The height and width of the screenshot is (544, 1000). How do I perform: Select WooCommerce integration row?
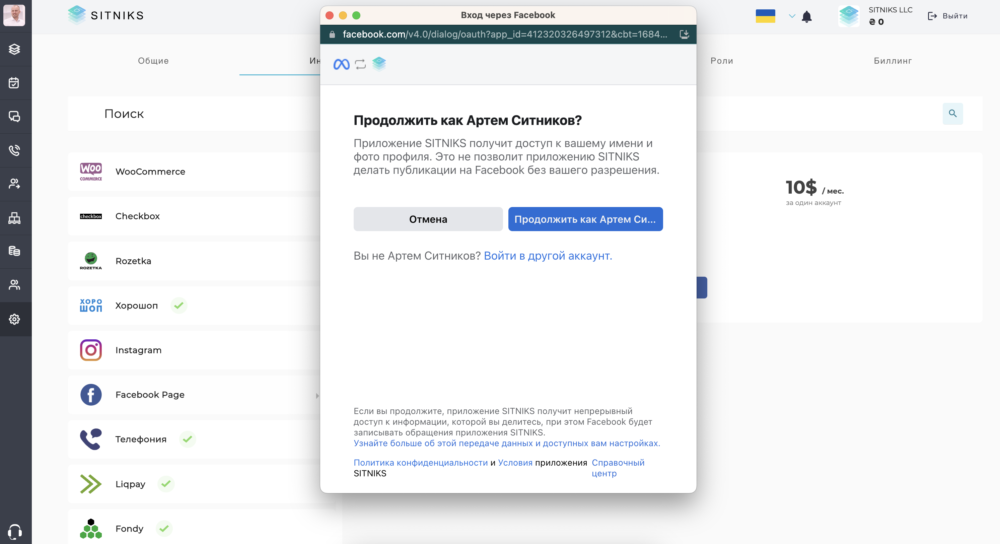194,172
